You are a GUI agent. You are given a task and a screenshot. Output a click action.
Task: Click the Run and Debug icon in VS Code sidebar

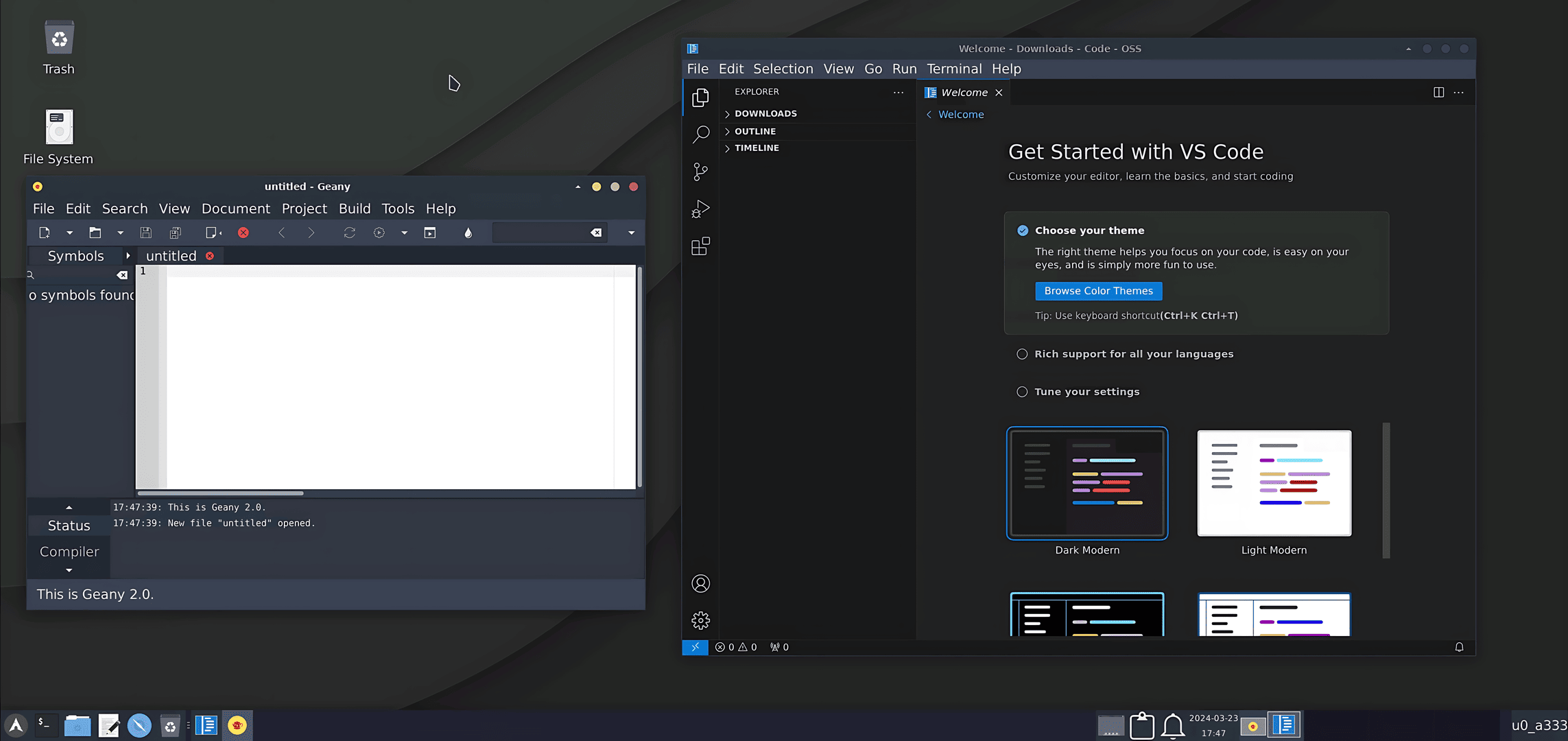[x=700, y=209]
